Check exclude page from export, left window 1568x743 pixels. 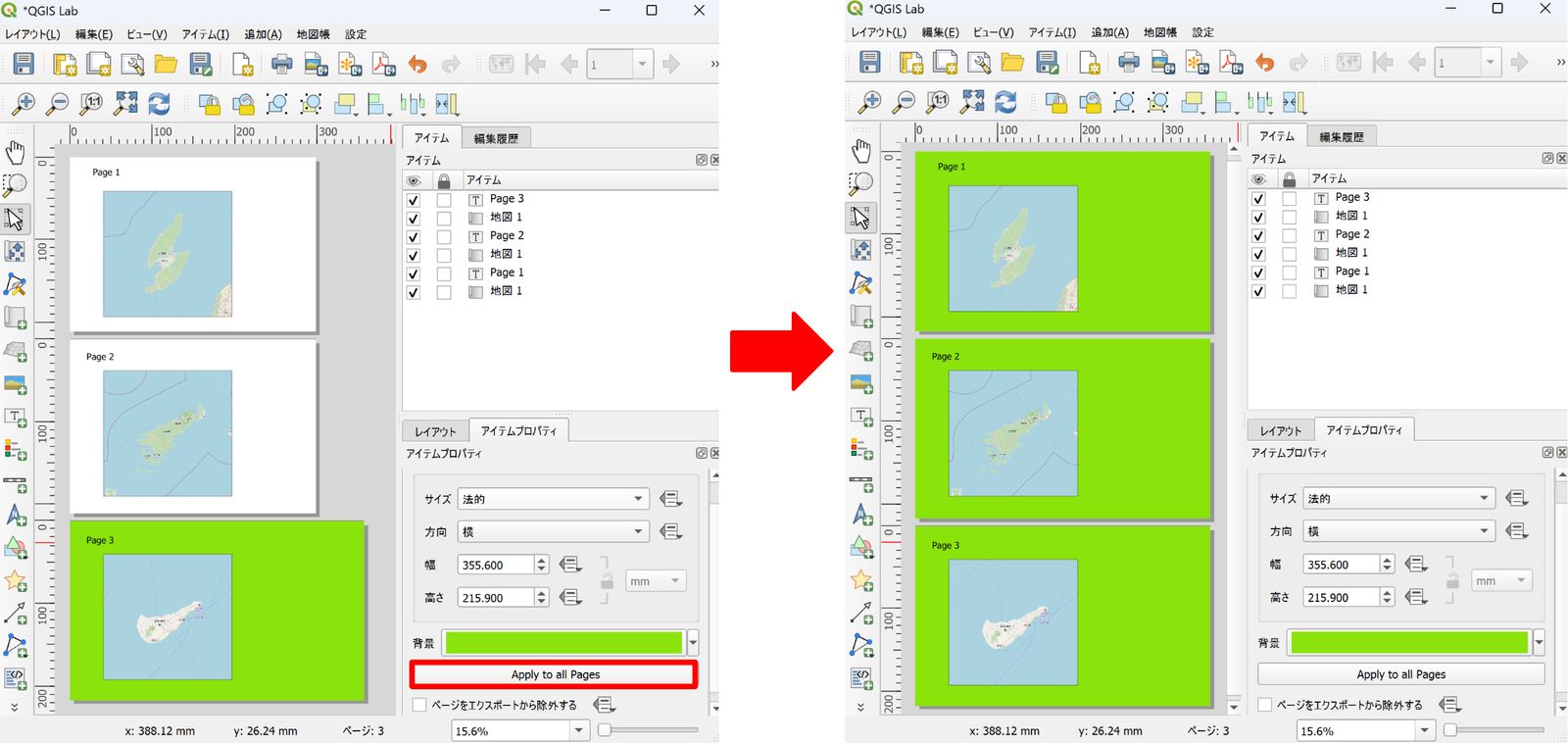tap(419, 705)
